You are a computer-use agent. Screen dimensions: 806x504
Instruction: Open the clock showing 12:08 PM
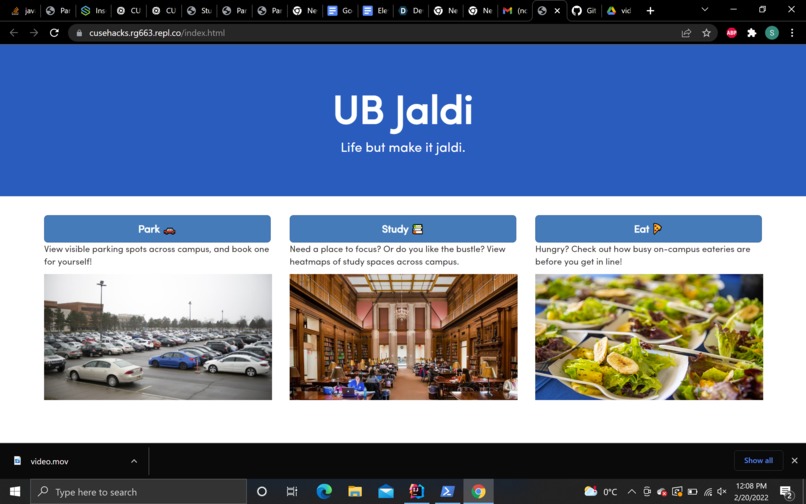[751, 492]
